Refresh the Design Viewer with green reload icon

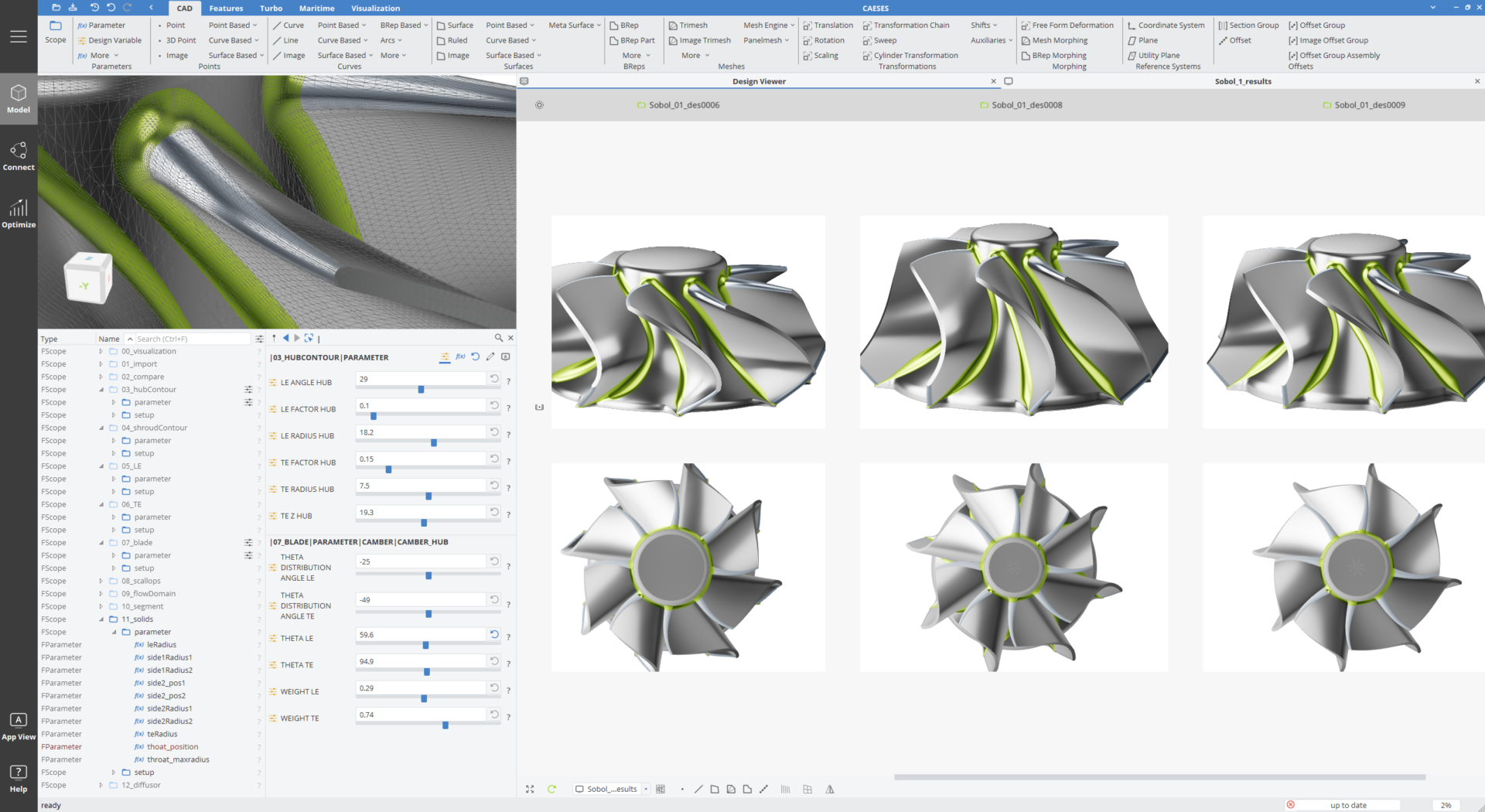[x=552, y=789]
